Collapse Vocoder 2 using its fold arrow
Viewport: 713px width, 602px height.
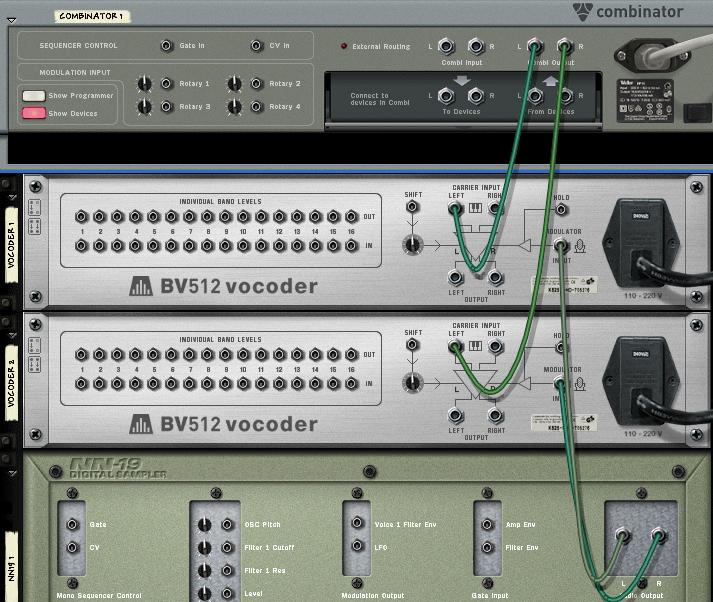12,335
